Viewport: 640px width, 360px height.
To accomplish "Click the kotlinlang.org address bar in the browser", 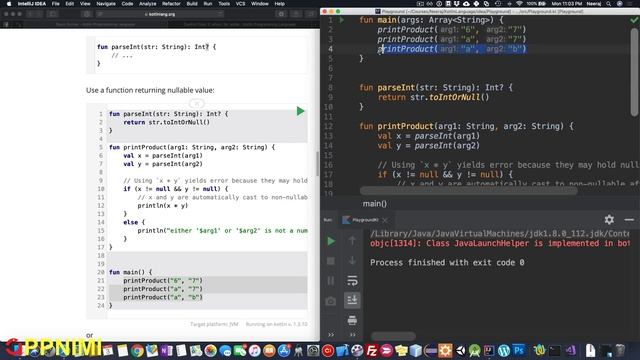I will 160,14.
